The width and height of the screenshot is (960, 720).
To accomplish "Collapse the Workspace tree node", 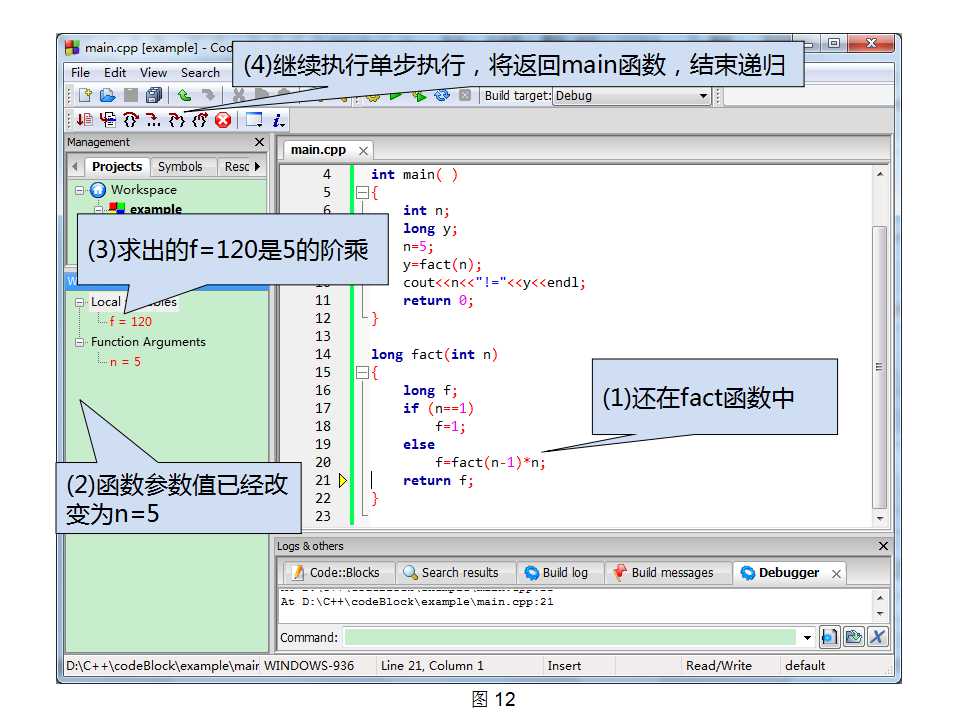I will pos(80,190).
